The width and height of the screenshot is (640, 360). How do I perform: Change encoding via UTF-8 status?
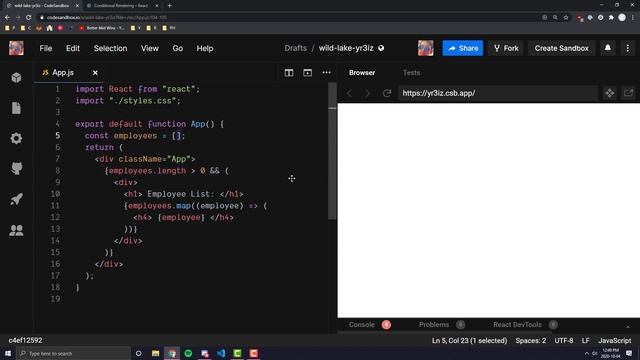pos(564,340)
